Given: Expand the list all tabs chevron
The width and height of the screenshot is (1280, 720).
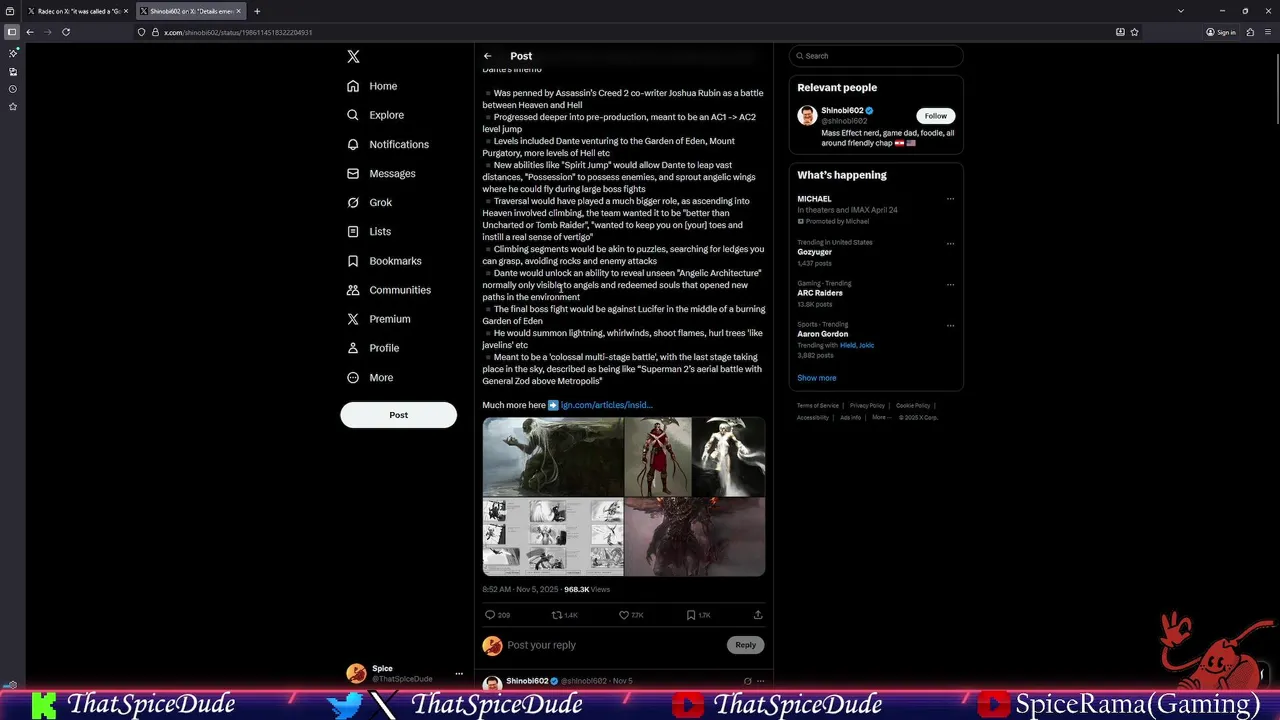Looking at the screenshot, I should [1181, 11].
